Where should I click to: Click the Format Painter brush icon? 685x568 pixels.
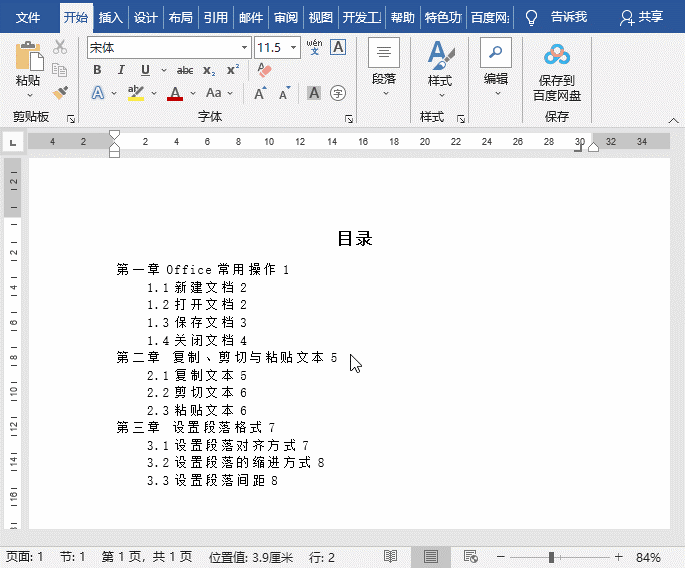click(x=60, y=93)
